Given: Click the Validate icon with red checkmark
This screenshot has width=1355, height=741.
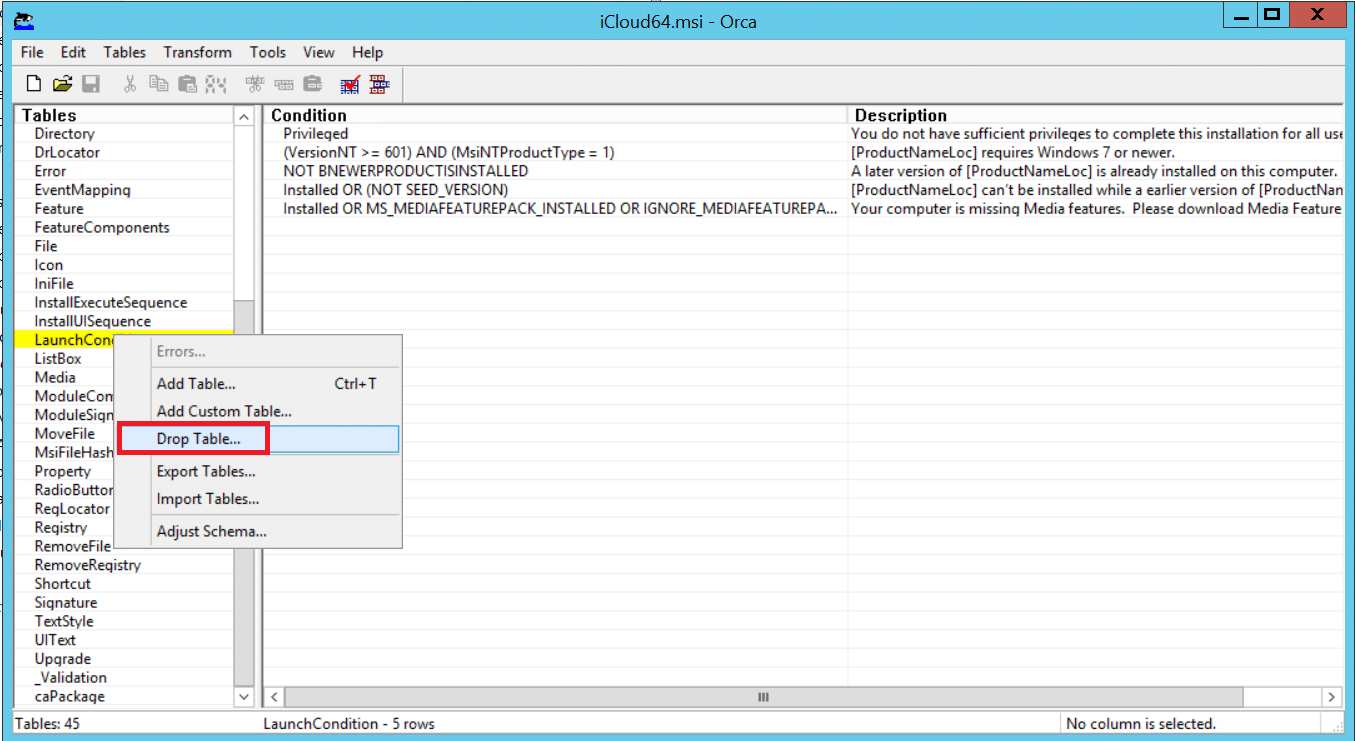Looking at the screenshot, I should 350,84.
